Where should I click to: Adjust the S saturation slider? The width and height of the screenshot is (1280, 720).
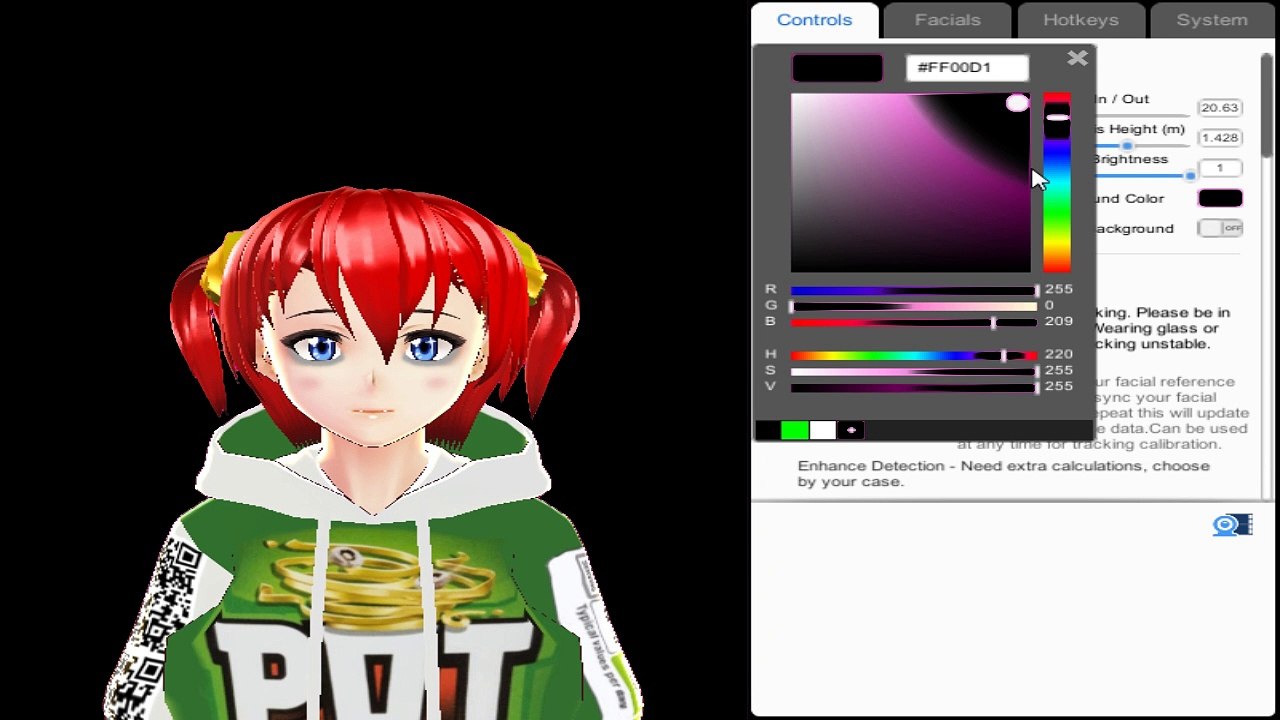(x=914, y=371)
